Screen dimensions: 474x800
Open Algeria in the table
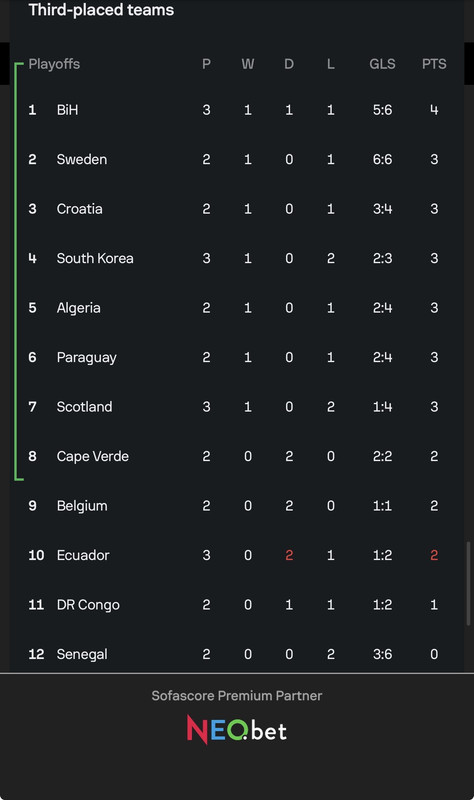pos(237,308)
